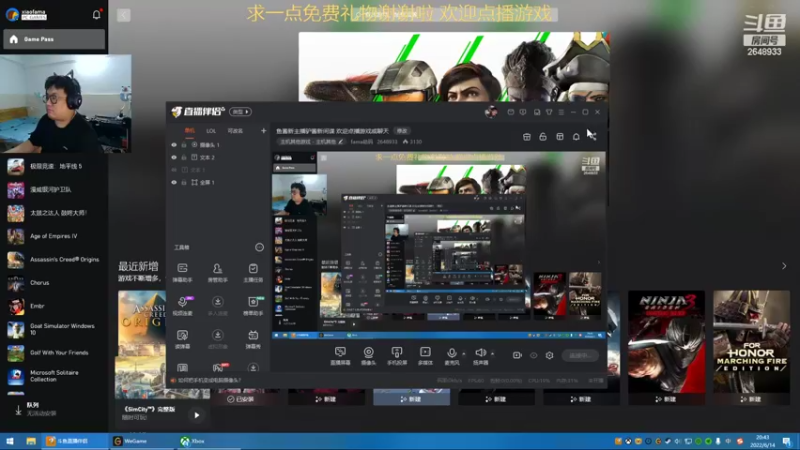Open the hamburger menu in companion title bar
This screenshot has width=800, height=450.
pos(561,112)
